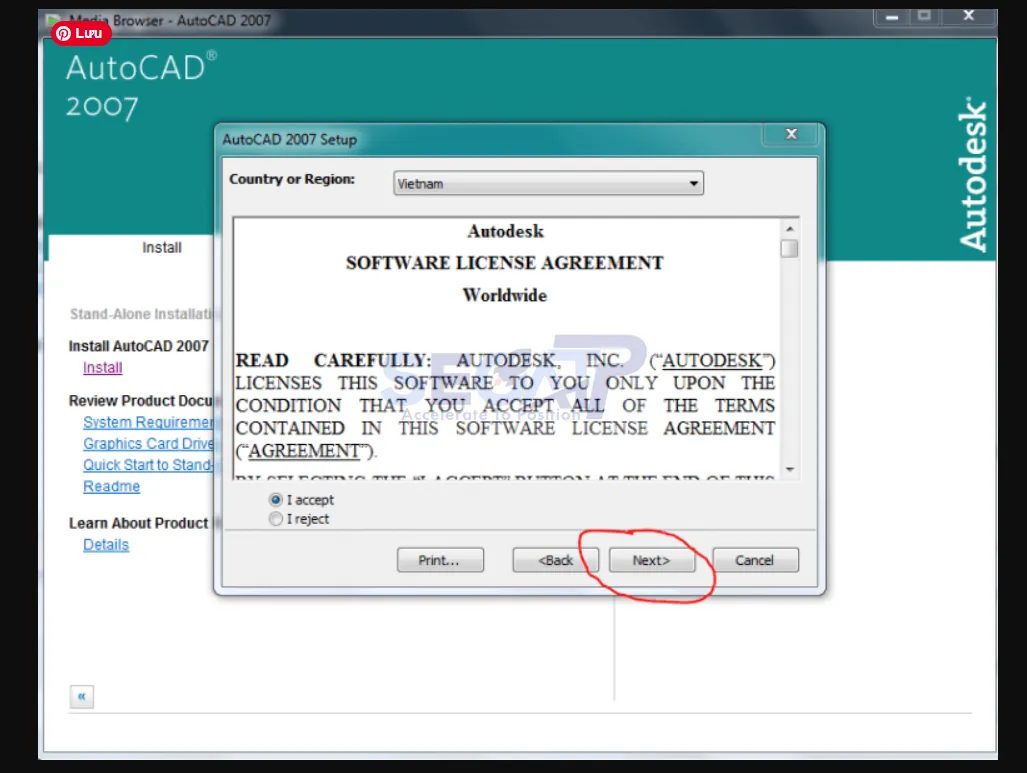Go back using the Back button
This screenshot has width=1027, height=773.
(x=555, y=560)
